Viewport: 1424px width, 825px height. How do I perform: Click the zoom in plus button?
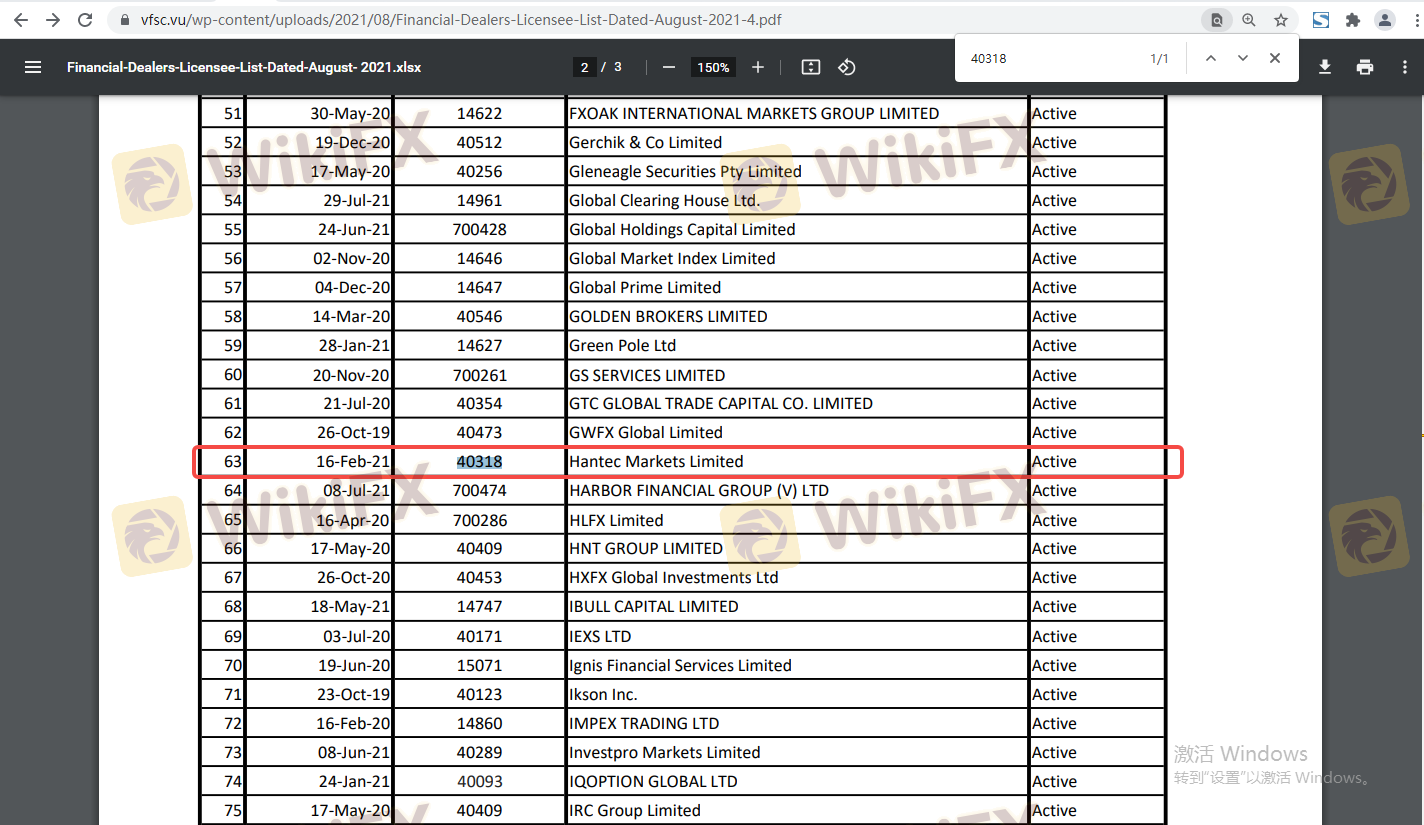pos(758,67)
